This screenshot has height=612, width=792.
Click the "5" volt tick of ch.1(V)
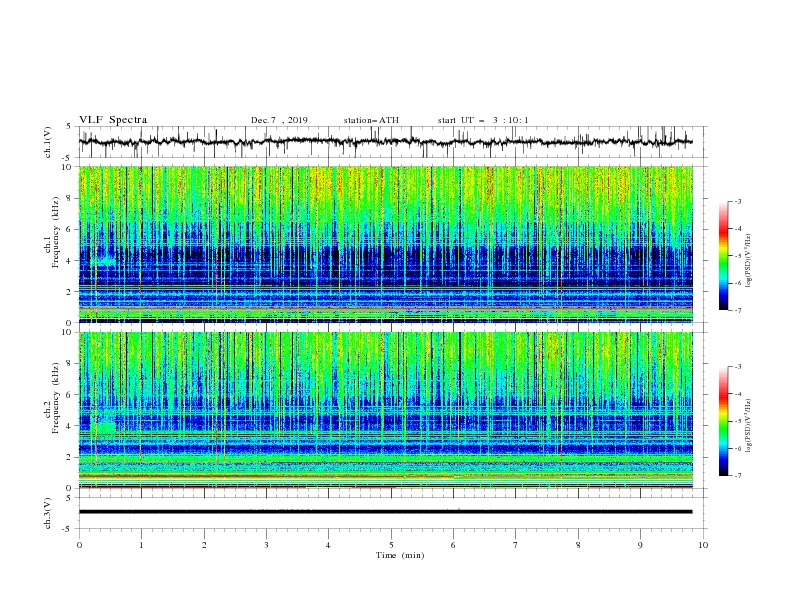click(70, 127)
